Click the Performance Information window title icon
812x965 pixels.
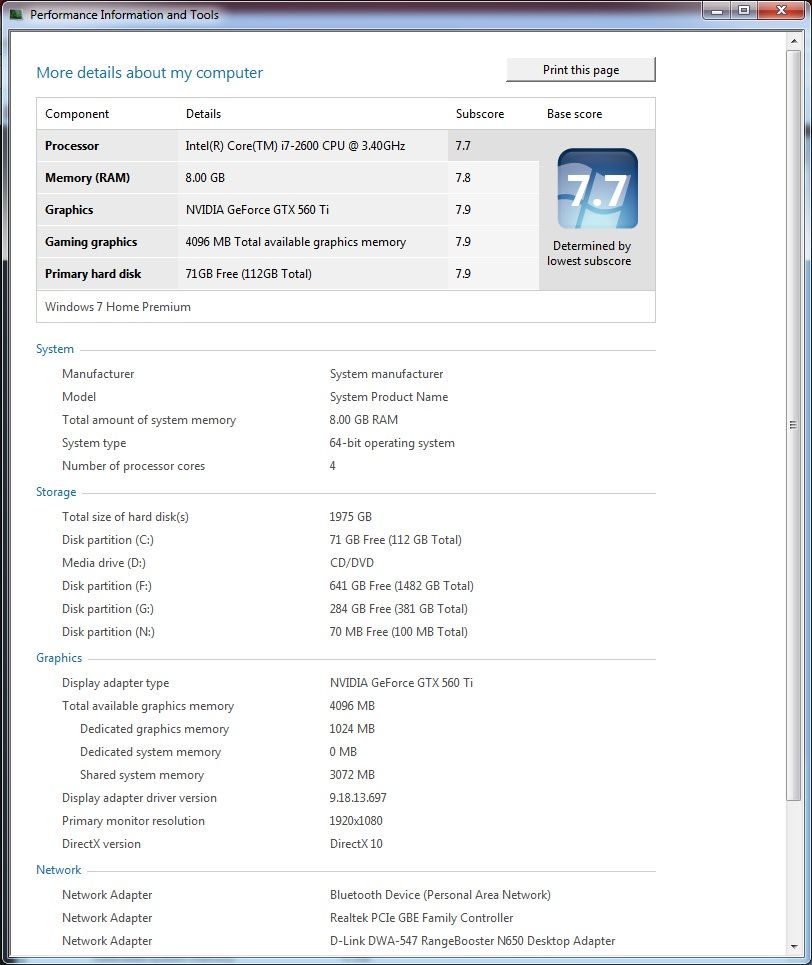[16, 15]
